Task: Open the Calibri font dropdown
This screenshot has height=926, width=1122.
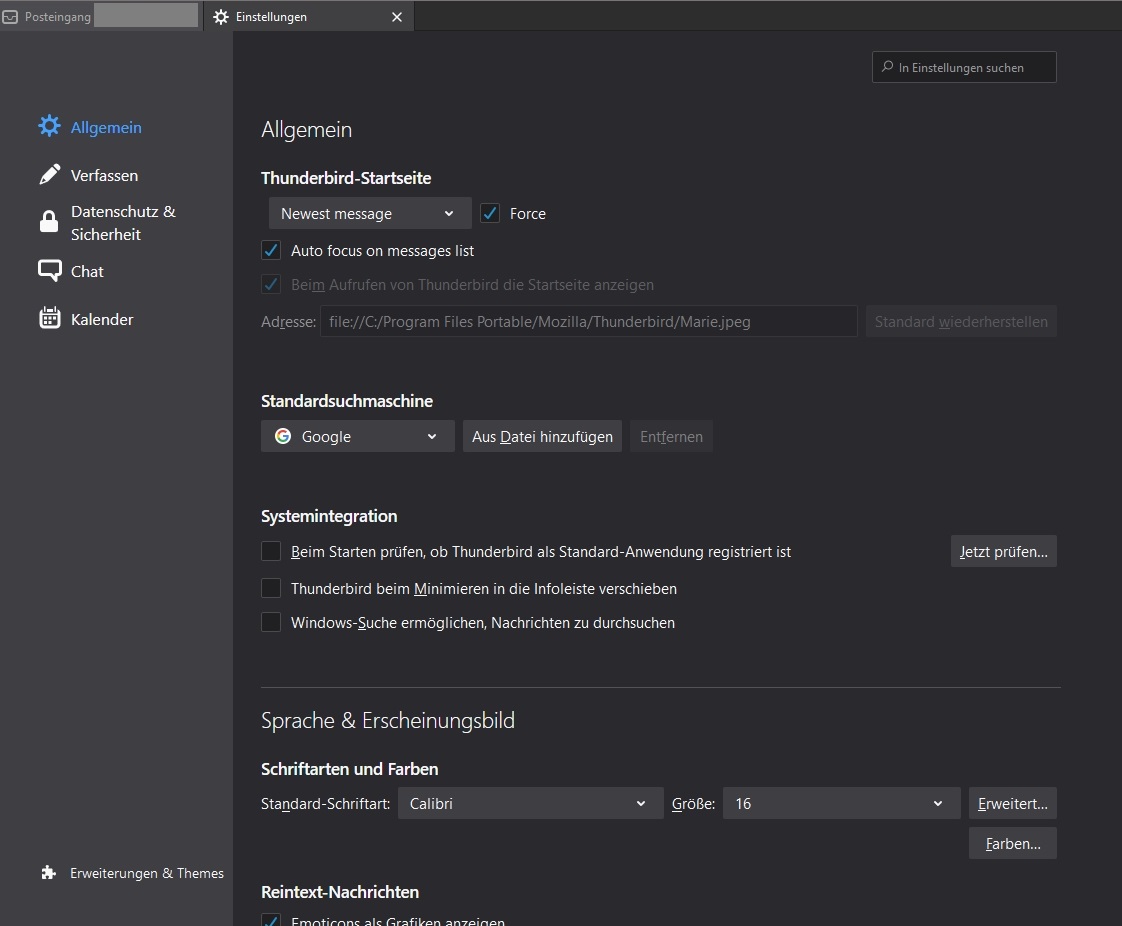Action: (x=530, y=803)
